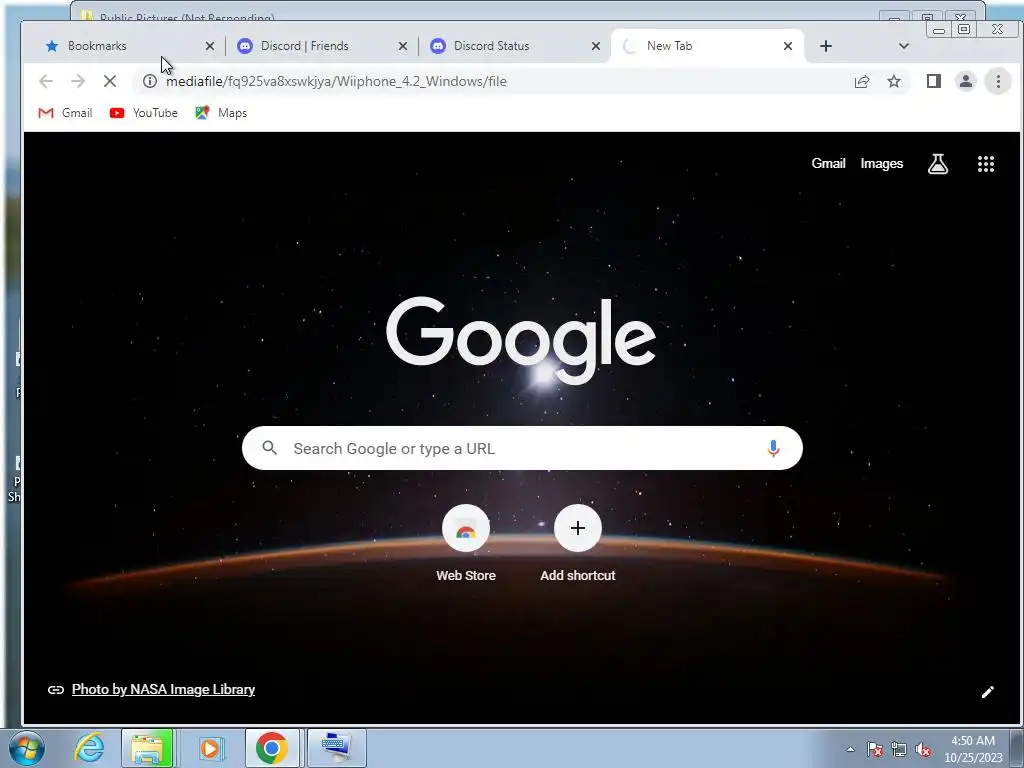This screenshot has height=768, width=1024.
Task: Bookmark this tab with the star
Action: click(894, 81)
